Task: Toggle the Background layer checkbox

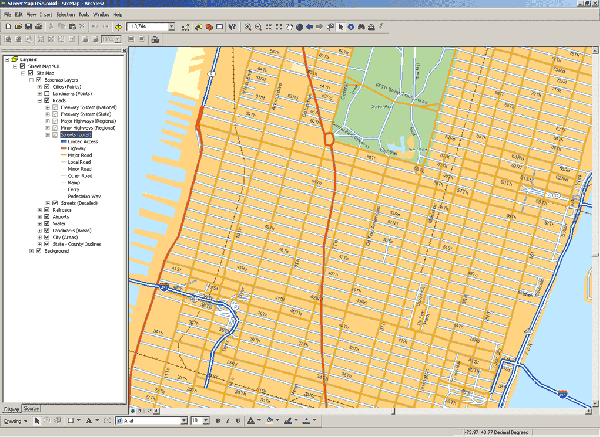Action: point(38,251)
